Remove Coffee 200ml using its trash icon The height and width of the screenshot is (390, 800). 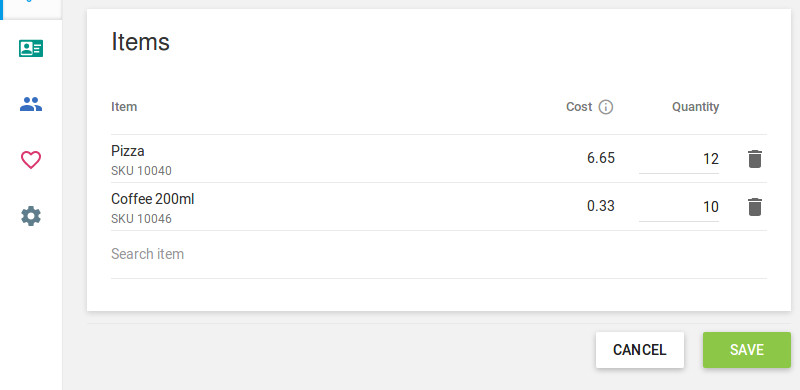point(755,207)
